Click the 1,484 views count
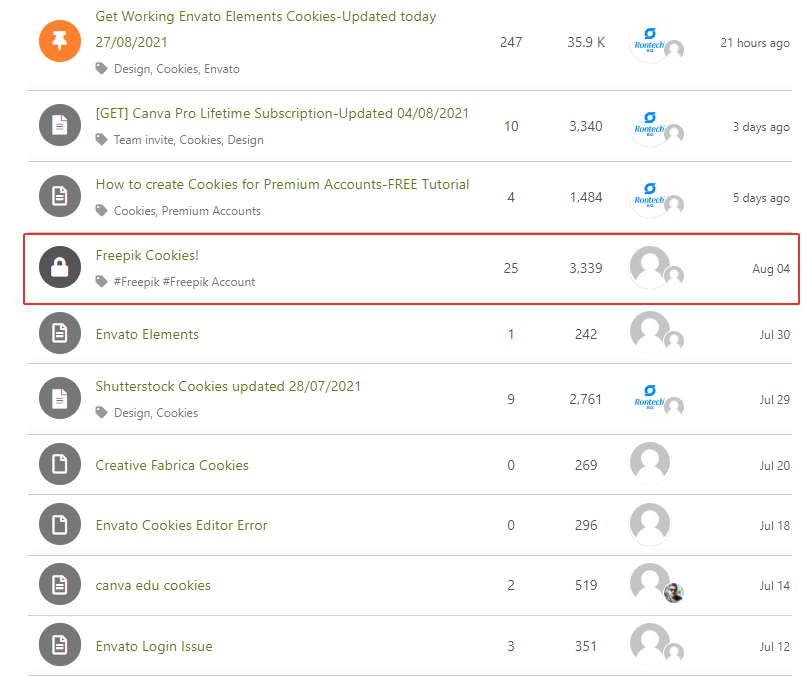 click(x=586, y=197)
